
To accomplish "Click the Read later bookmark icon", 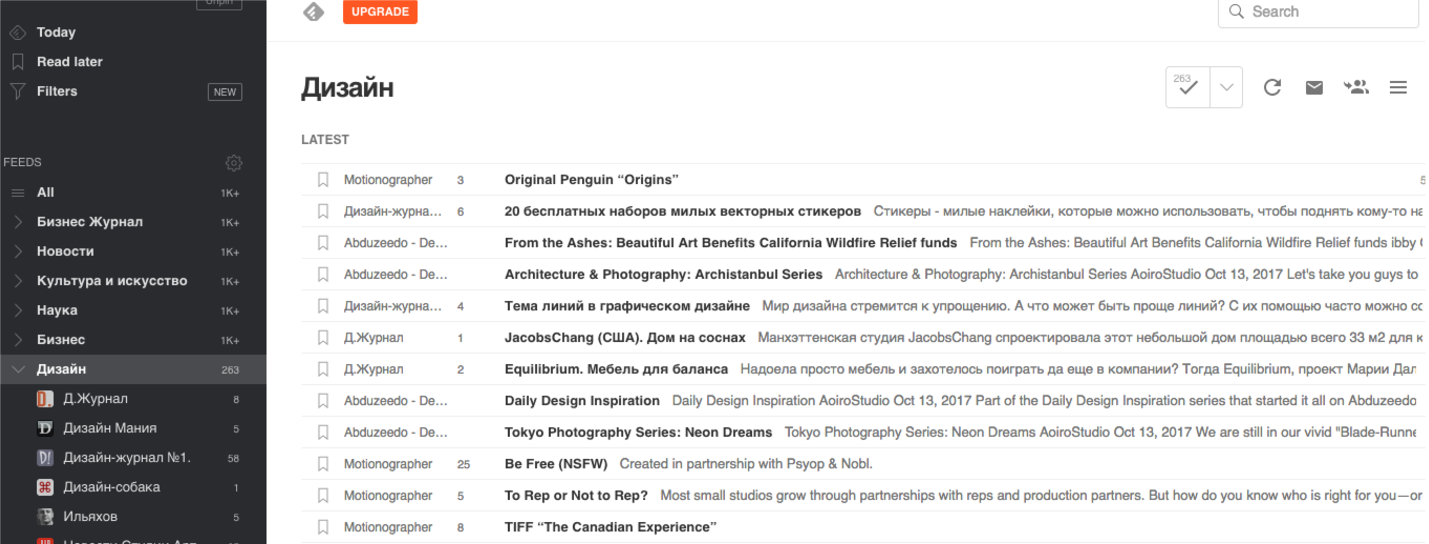I will (x=17, y=62).
